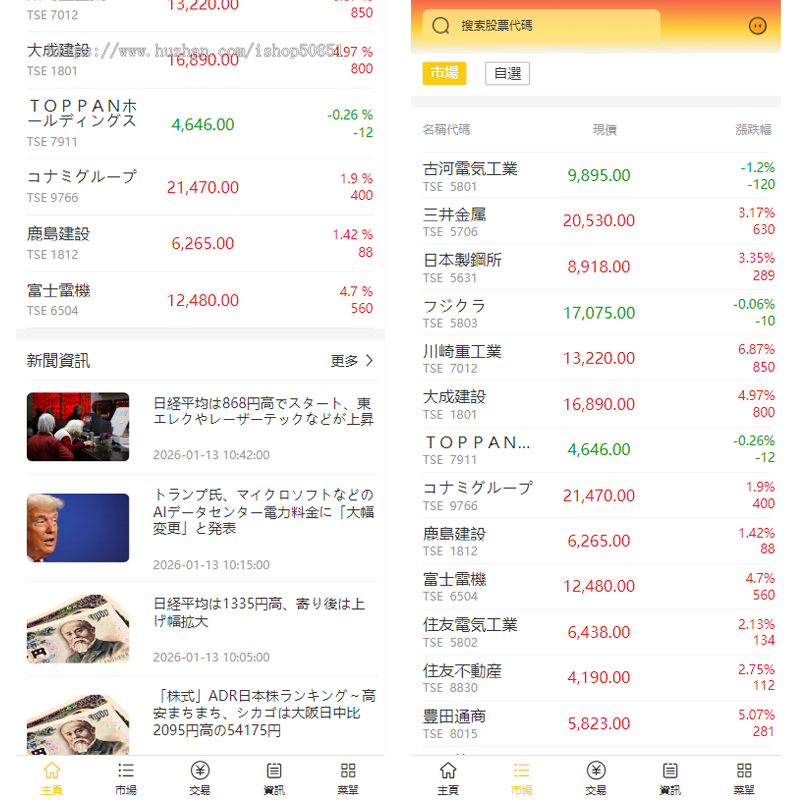Click timestamp 2026-01-13 10:15:00
Image resolution: width=800 pixels, height=800 pixels.
tap(211, 565)
